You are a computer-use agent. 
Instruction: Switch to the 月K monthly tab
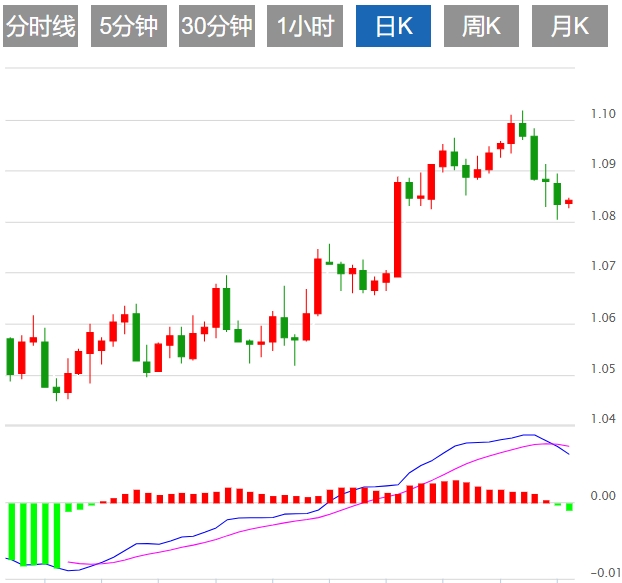(x=570, y=26)
